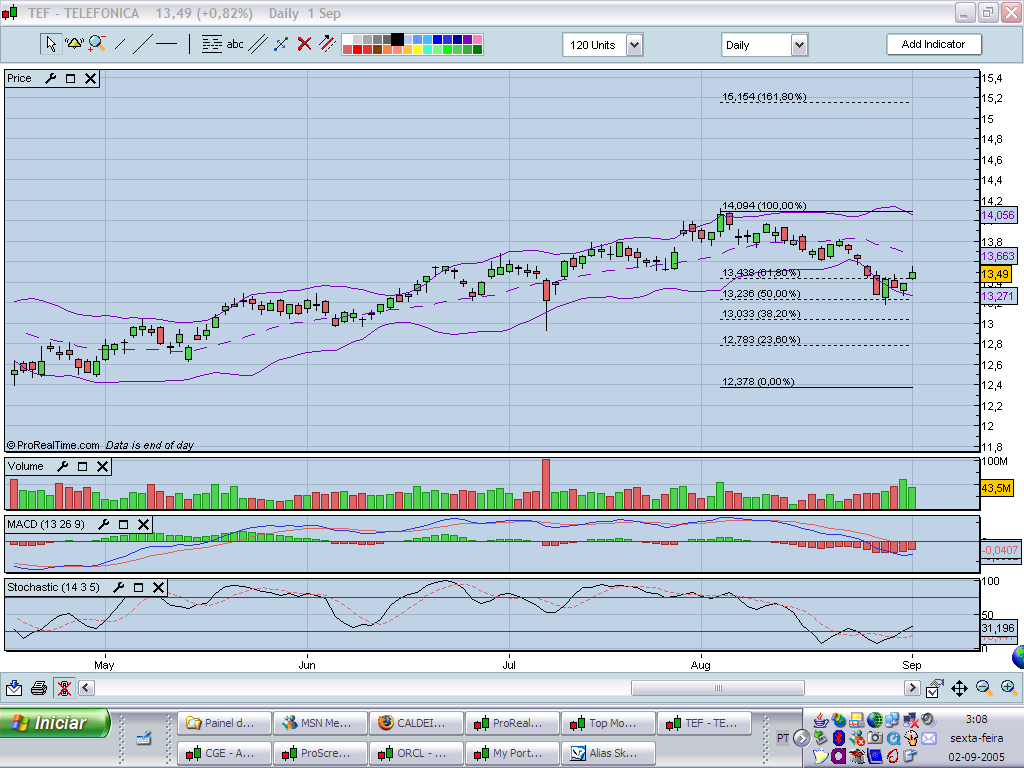Switch to the ORCL taskbar window
The height and width of the screenshot is (768, 1024).
(x=417, y=753)
